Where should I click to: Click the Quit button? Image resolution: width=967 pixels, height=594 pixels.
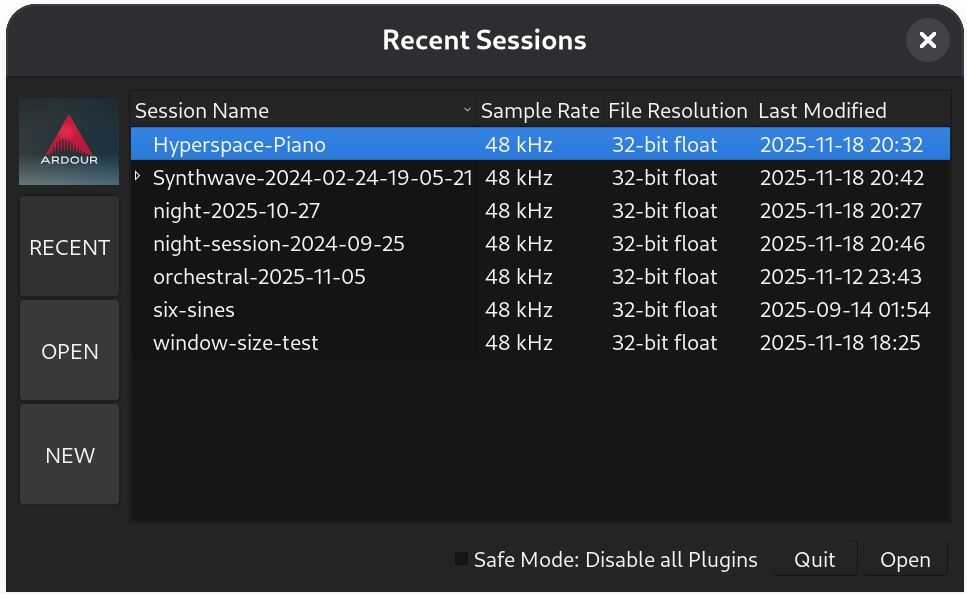click(815, 559)
